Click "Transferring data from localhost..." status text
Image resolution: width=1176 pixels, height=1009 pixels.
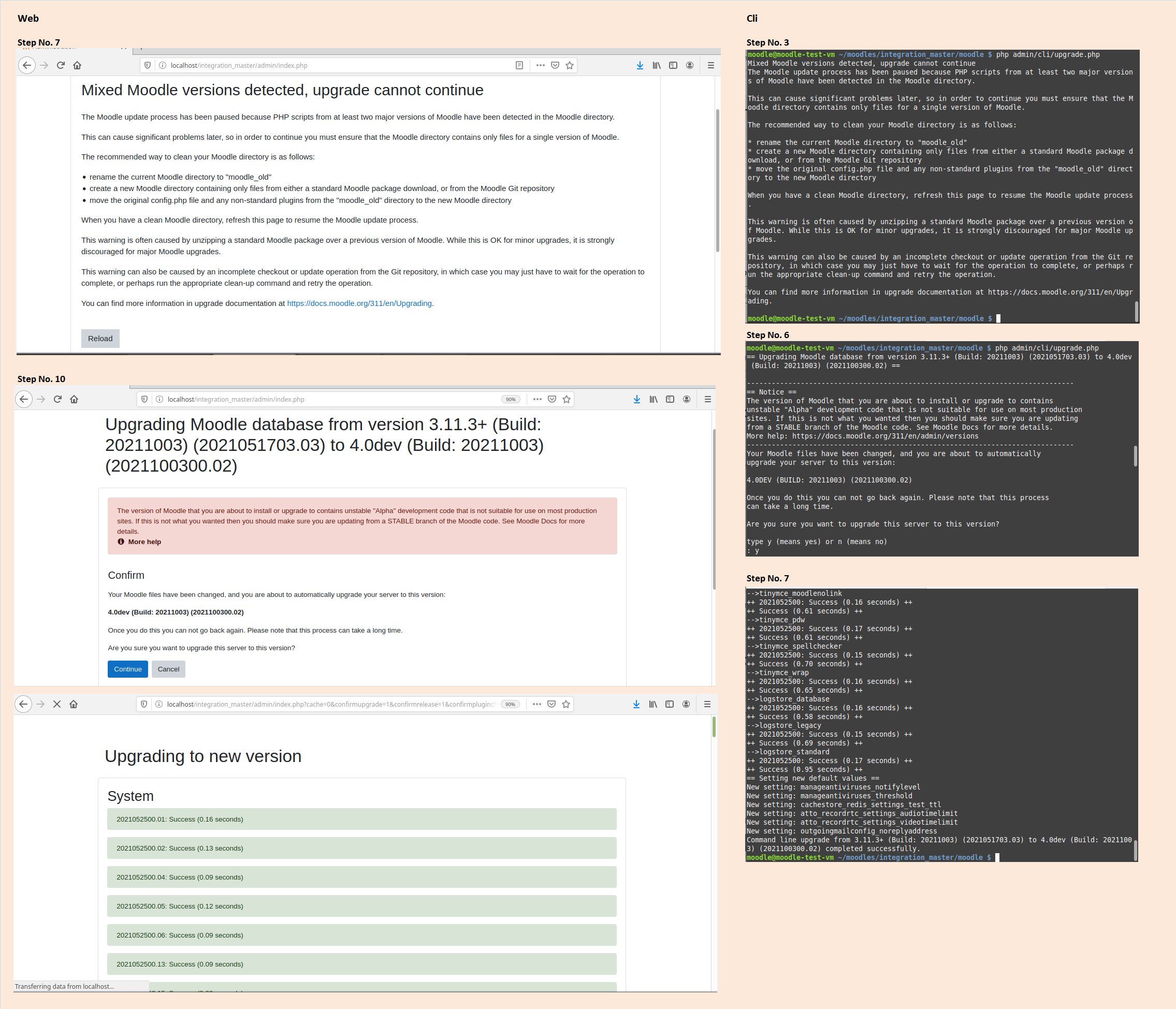coord(64,986)
